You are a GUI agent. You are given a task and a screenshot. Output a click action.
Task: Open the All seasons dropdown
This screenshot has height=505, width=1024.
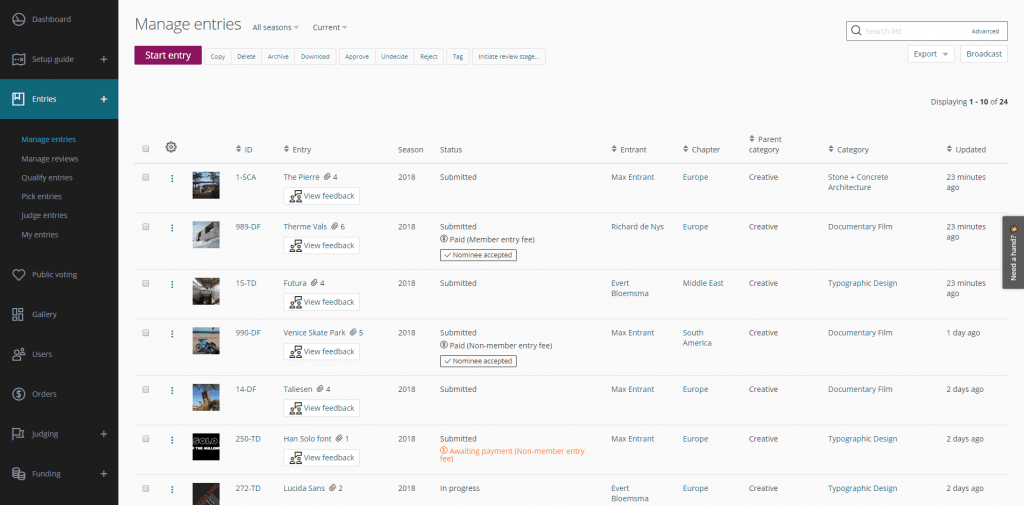tap(275, 28)
